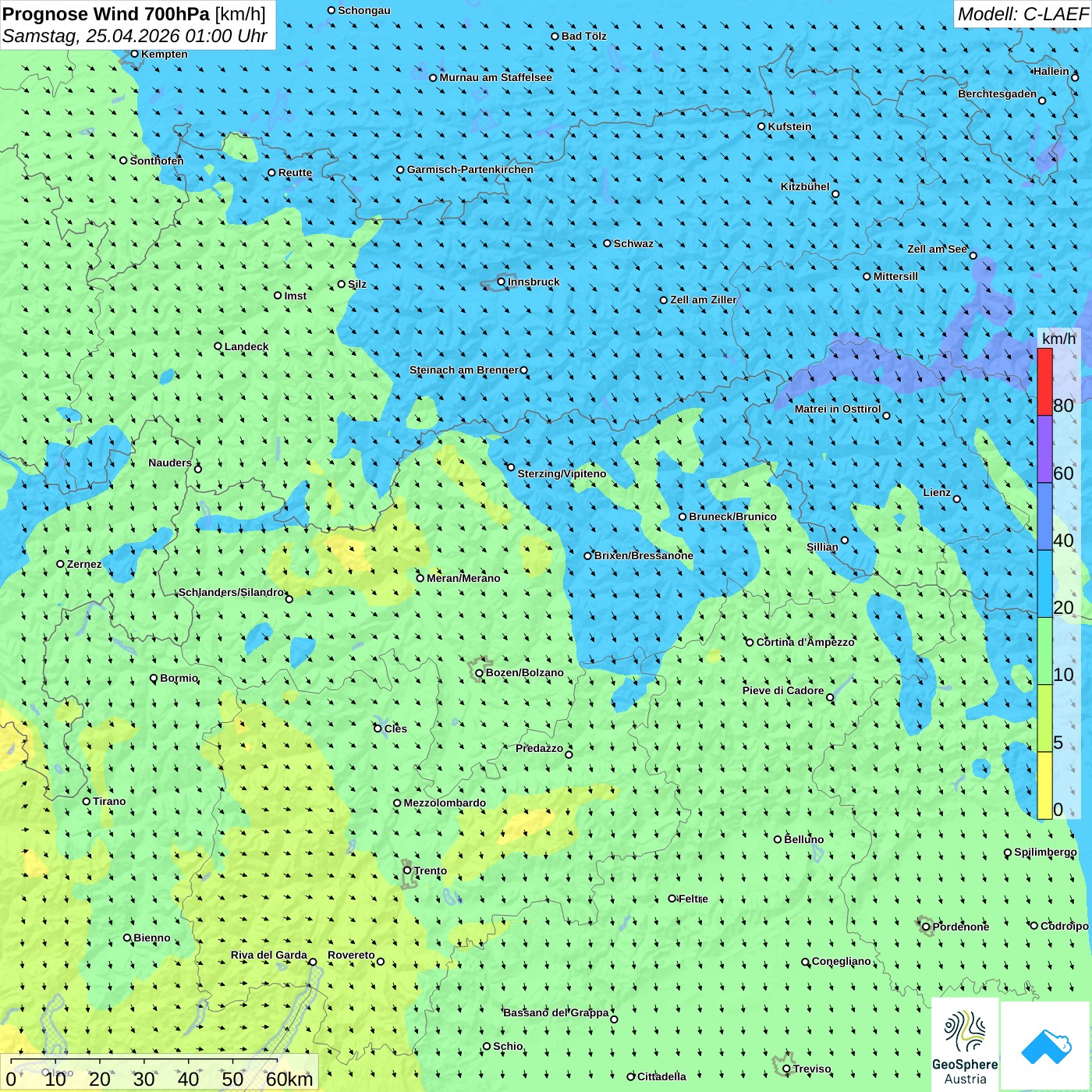Select the Kempten location marker

[x=134, y=54]
